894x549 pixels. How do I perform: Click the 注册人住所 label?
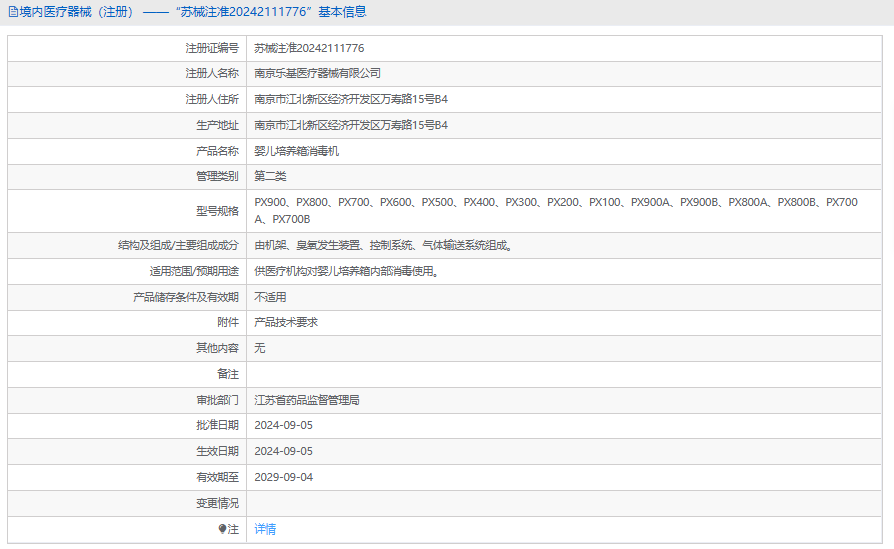point(212,99)
